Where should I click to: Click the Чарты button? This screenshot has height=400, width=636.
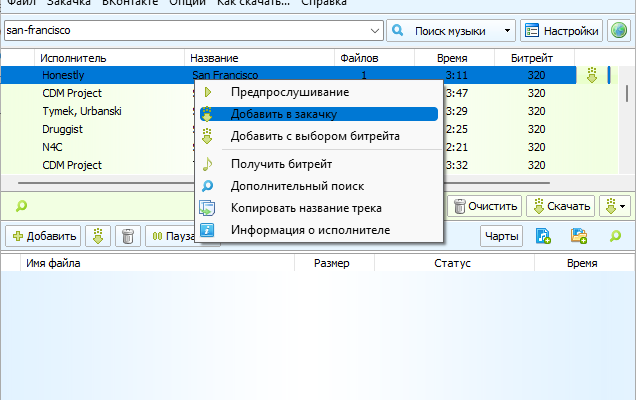[x=501, y=236]
